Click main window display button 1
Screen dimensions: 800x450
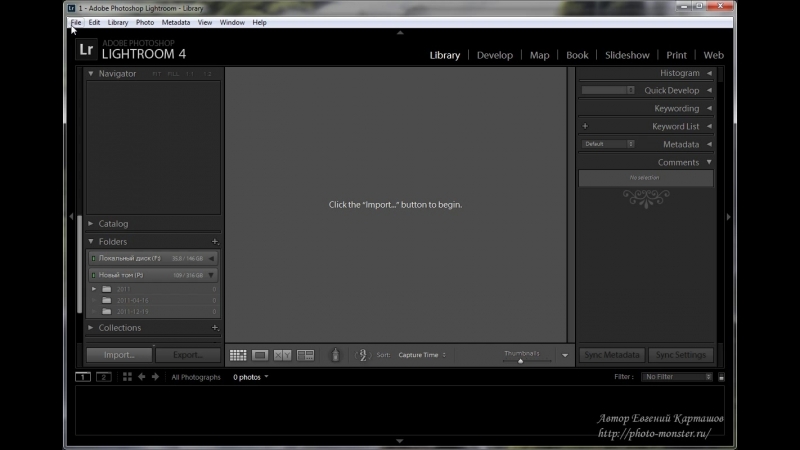point(83,377)
